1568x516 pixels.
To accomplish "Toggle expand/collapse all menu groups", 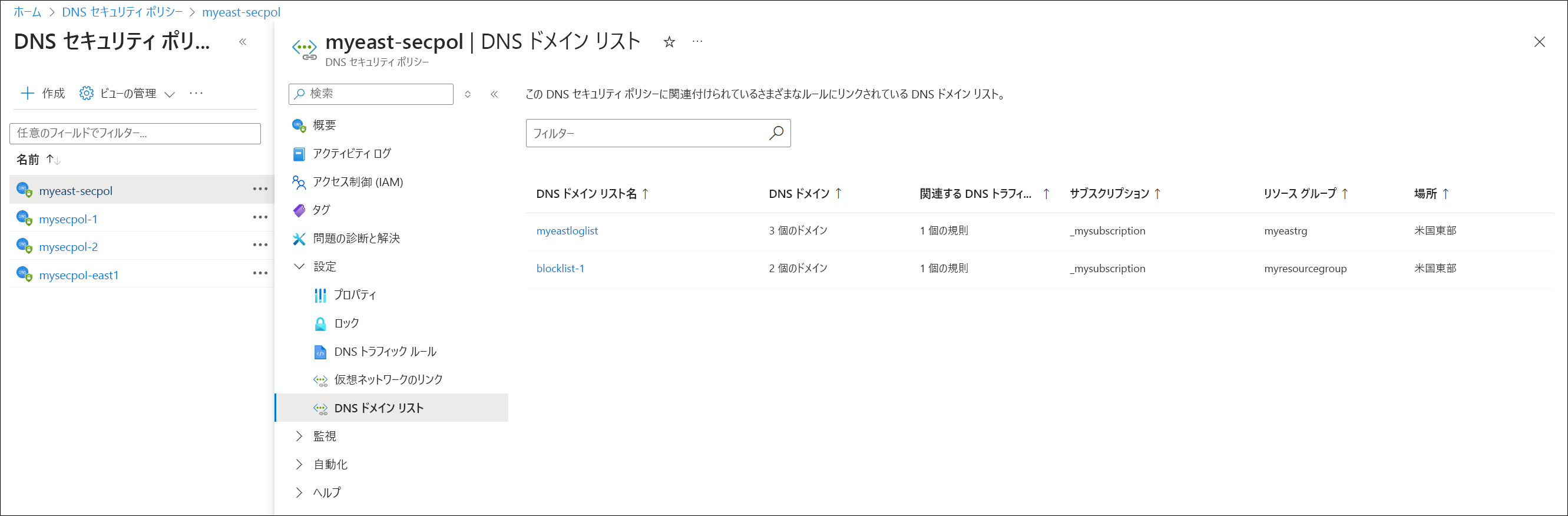I will [468, 94].
